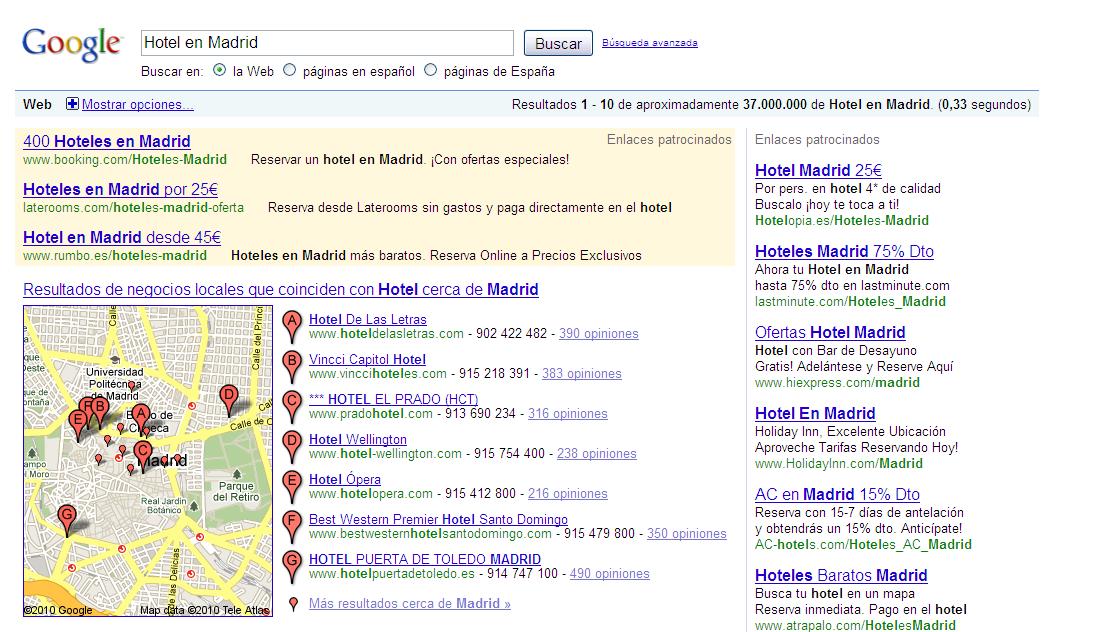The height and width of the screenshot is (632, 1104).
Task: Open 'Hotel Madrid 25€' sidebar ad
Action: 818,170
